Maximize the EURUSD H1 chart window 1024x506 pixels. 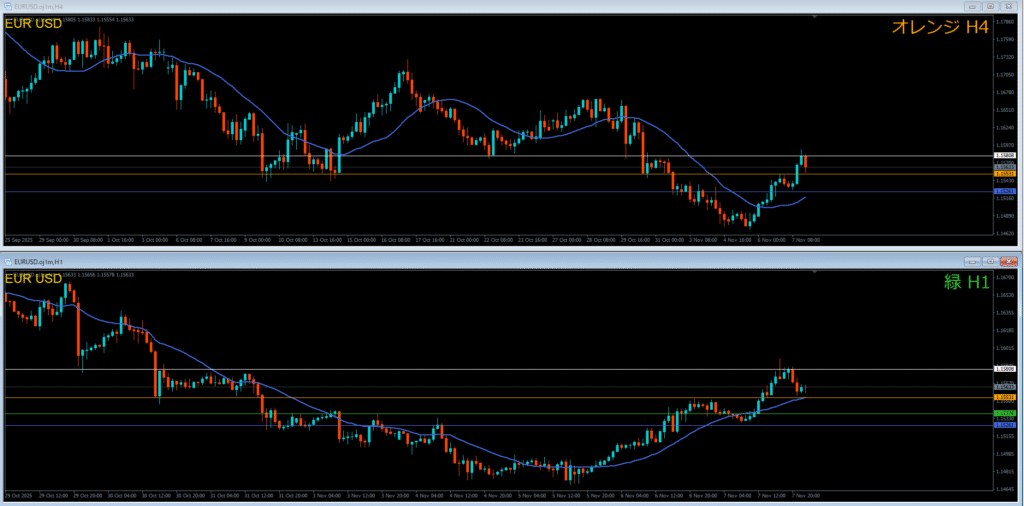990,260
